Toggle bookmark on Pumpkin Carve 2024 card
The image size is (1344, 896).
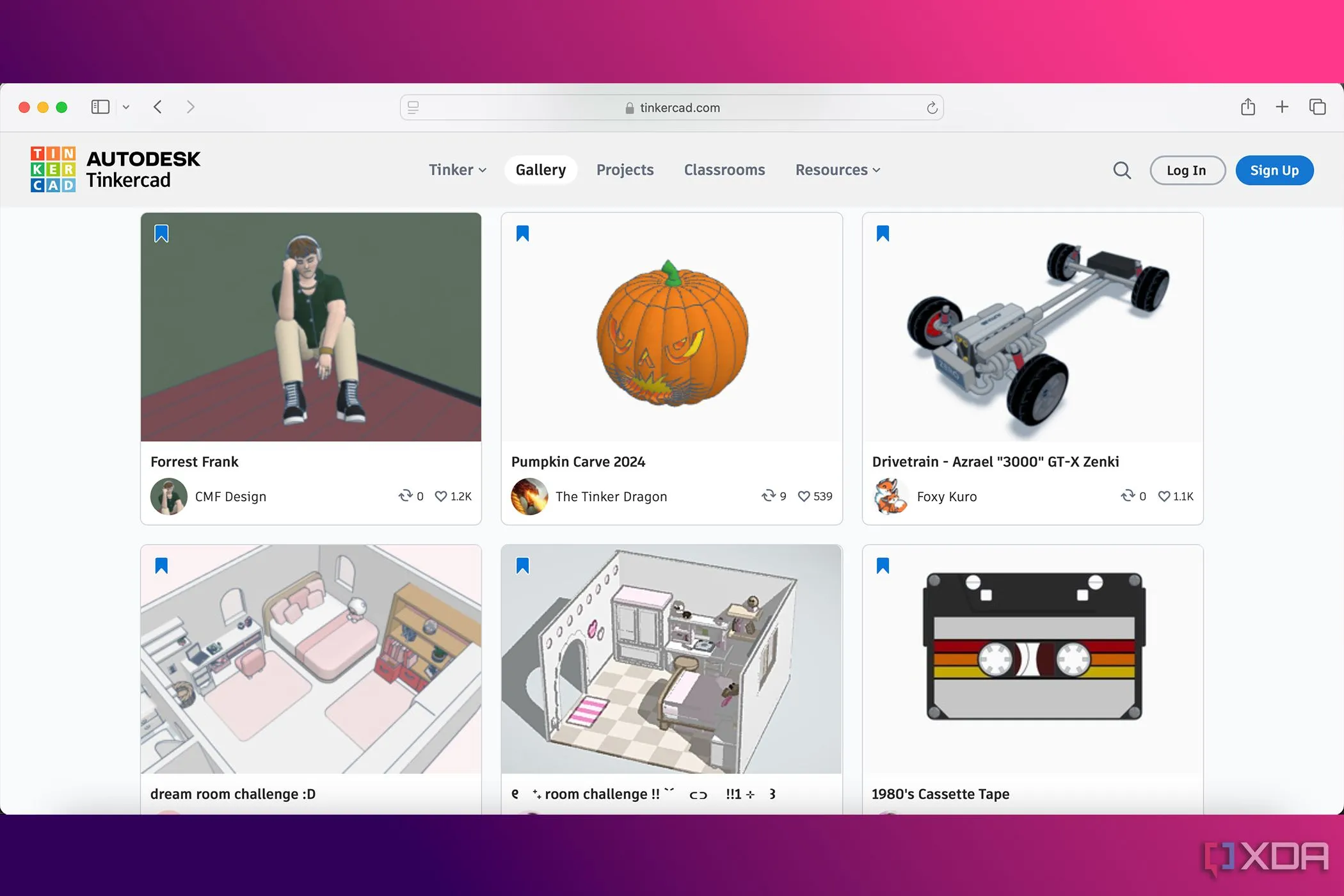[x=522, y=234]
